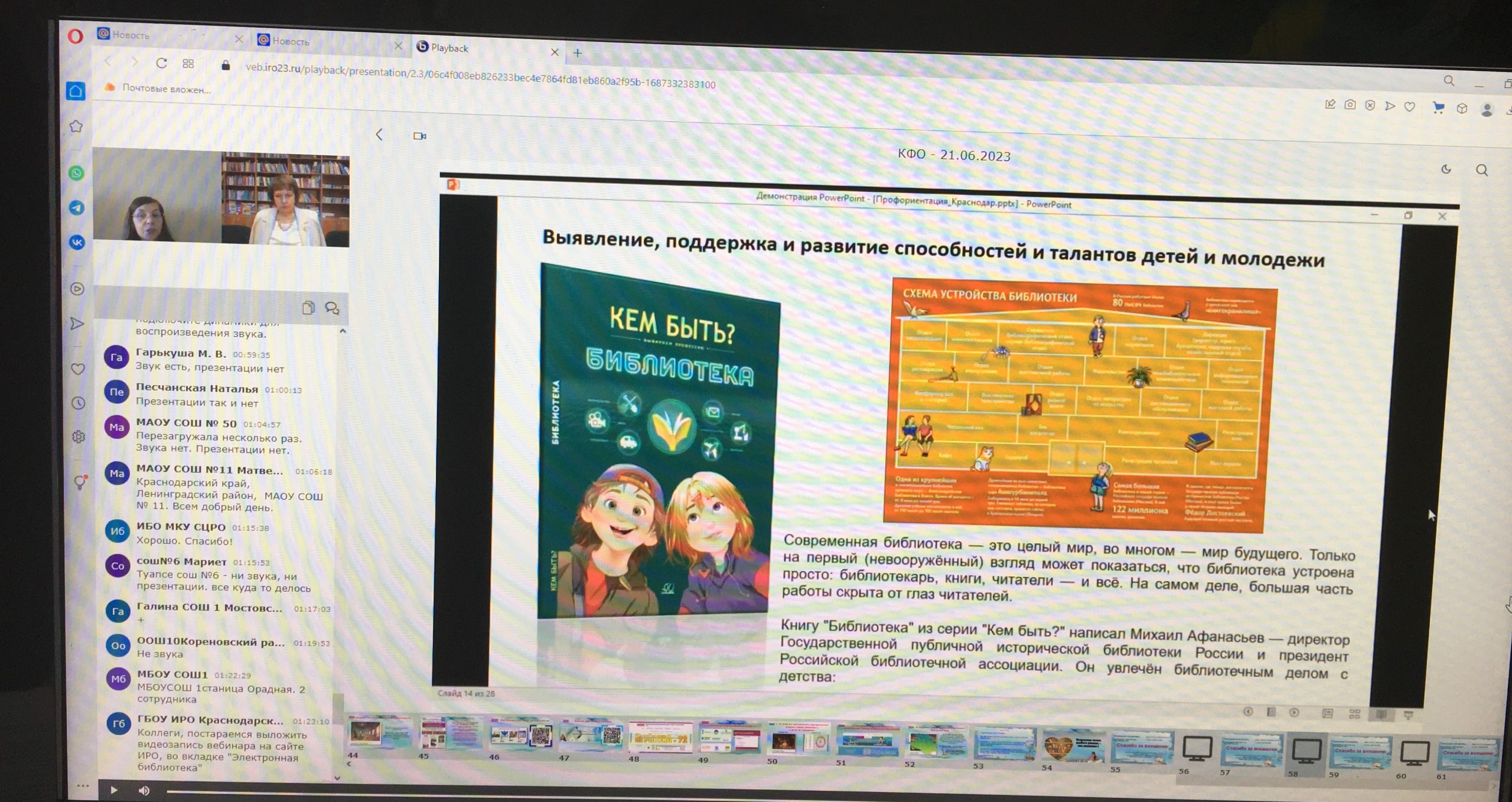Open browsing history clock icon
Image resolution: width=1512 pixels, height=802 pixels.
click(78, 403)
